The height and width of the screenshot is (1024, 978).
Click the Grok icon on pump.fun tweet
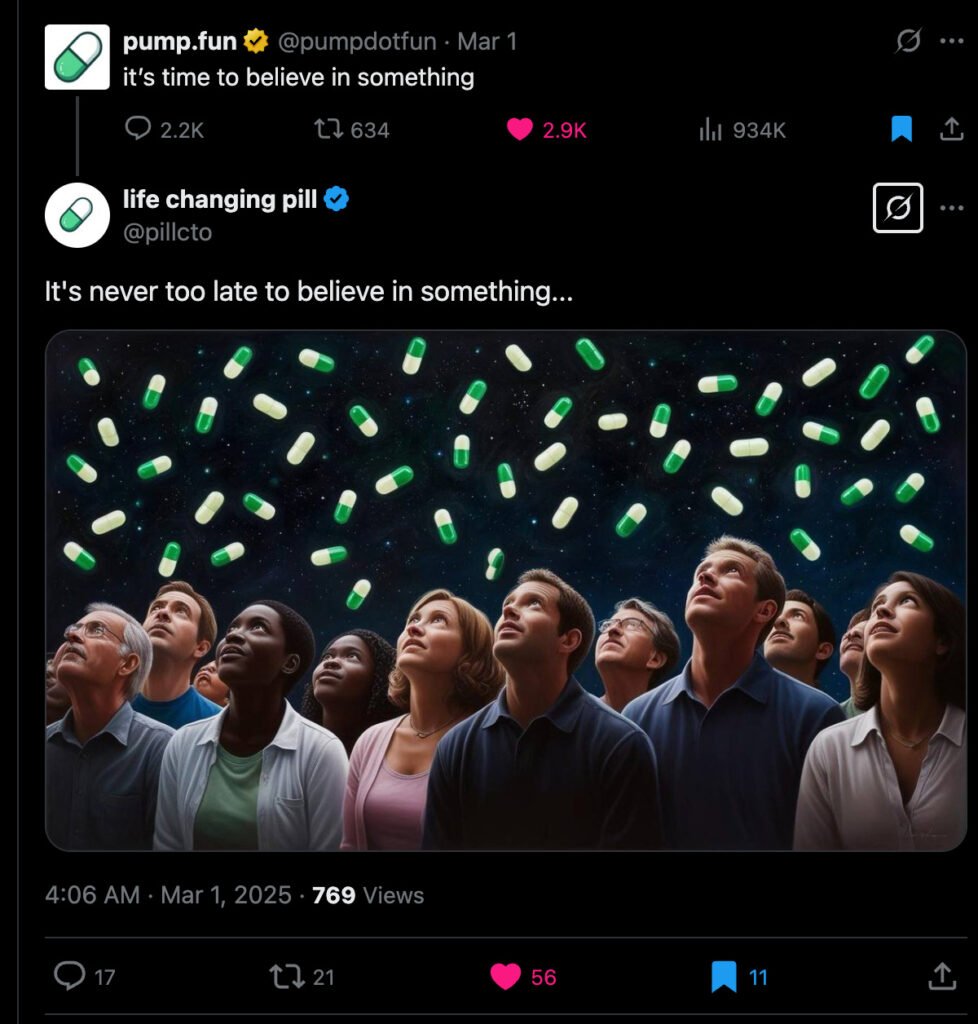click(908, 41)
